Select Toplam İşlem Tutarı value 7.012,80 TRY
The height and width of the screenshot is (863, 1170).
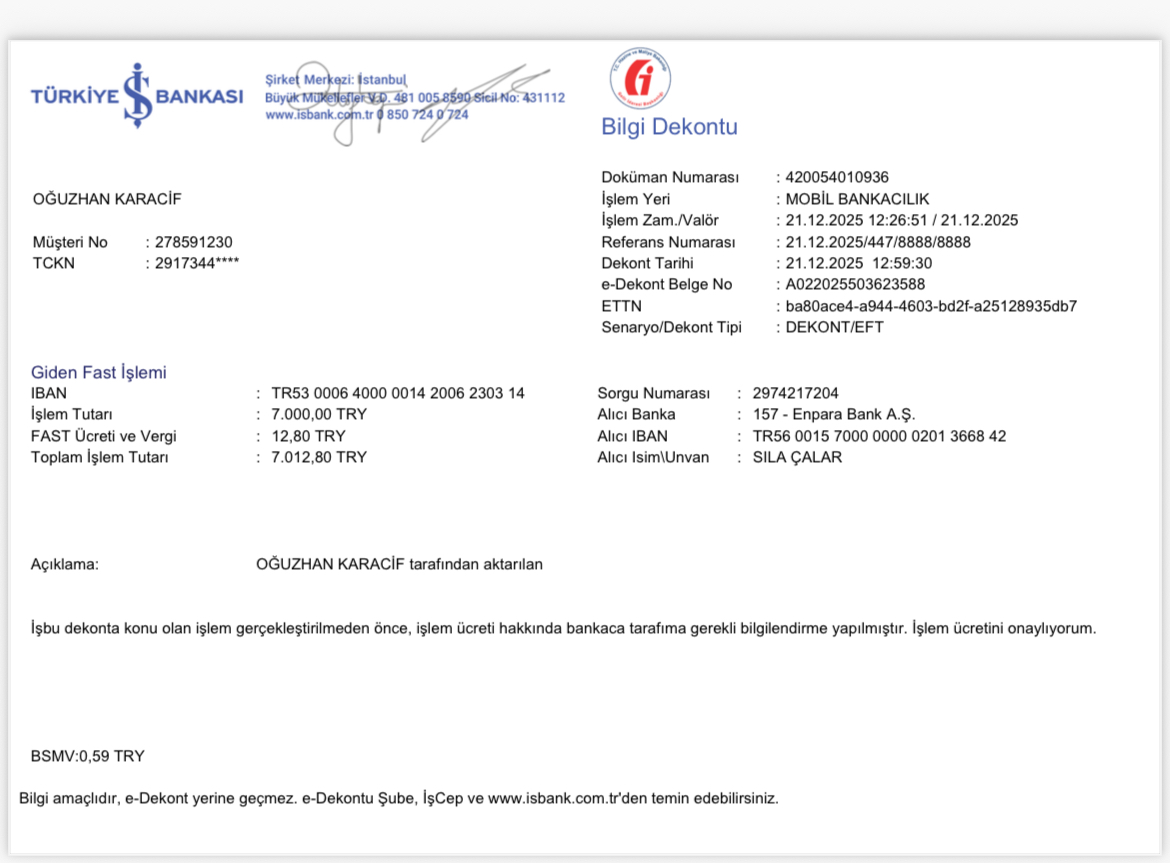(319, 457)
